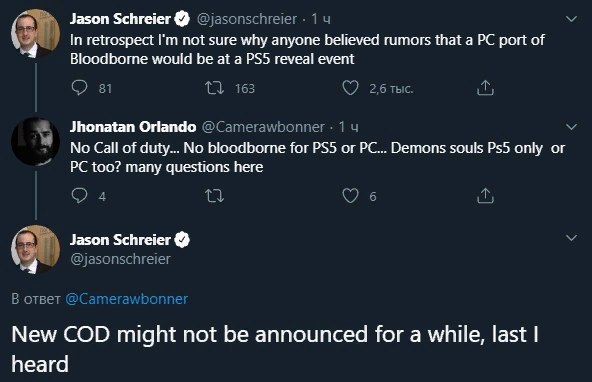Reply to Jason Schreier's Bloodborne tweet

[x=79, y=88]
